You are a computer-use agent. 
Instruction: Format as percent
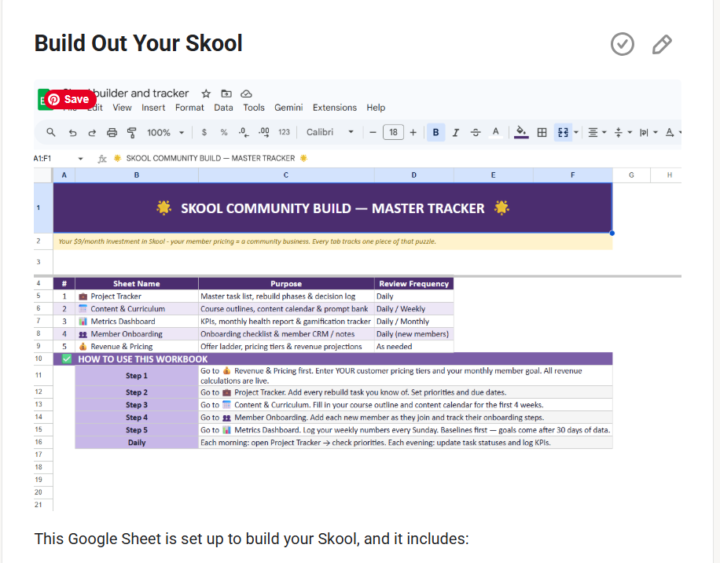pos(224,133)
